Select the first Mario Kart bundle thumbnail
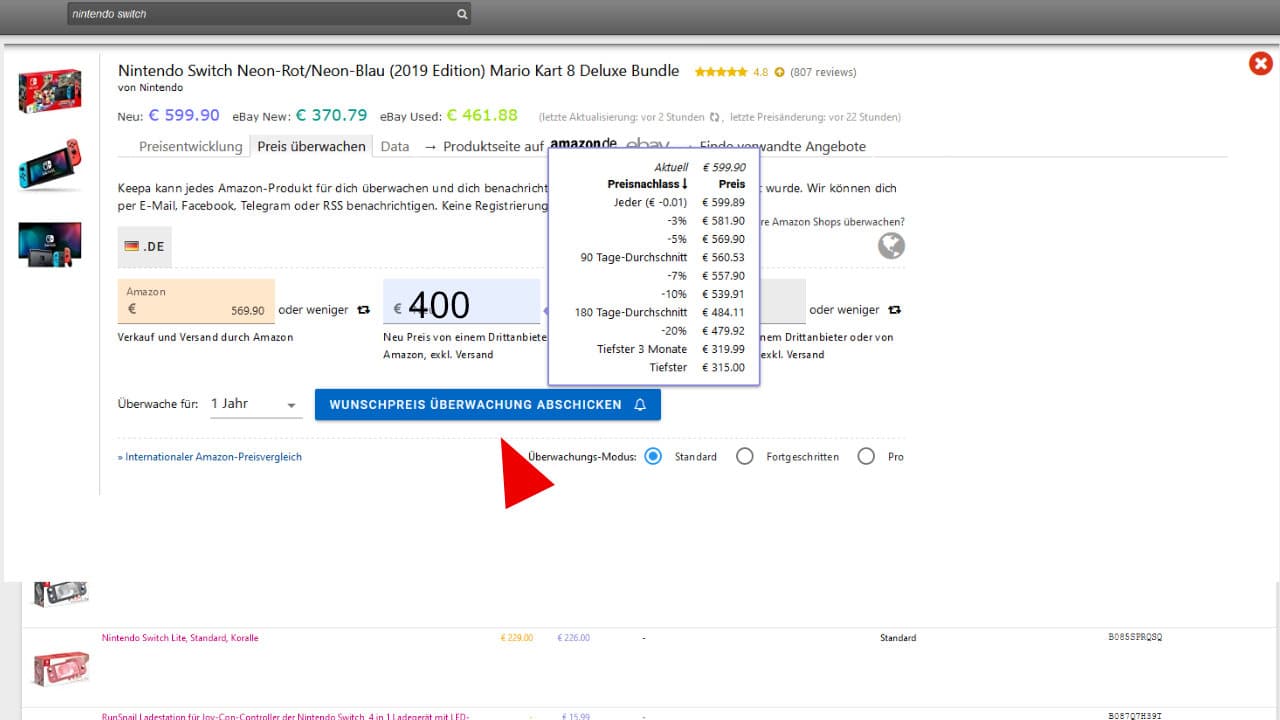The image size is (1280, 720). [x=50, y=91]
